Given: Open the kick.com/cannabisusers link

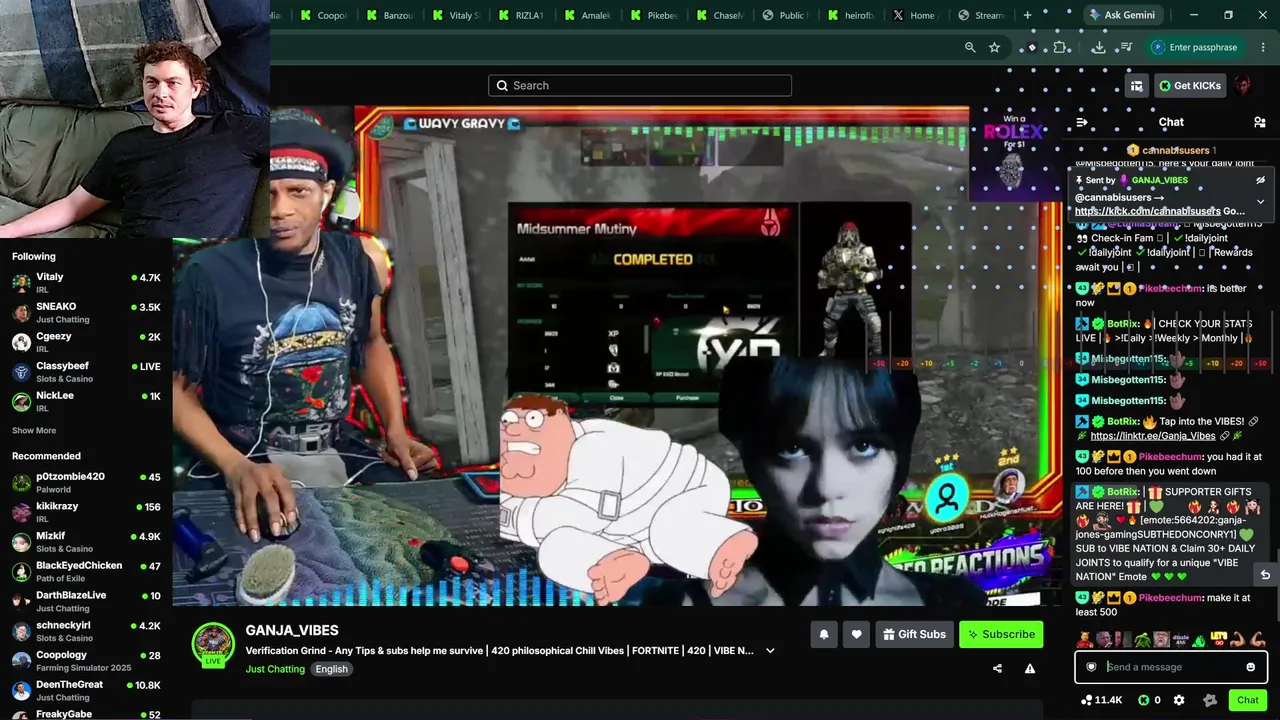Looking at the screenshot, I should point(1147,211).
